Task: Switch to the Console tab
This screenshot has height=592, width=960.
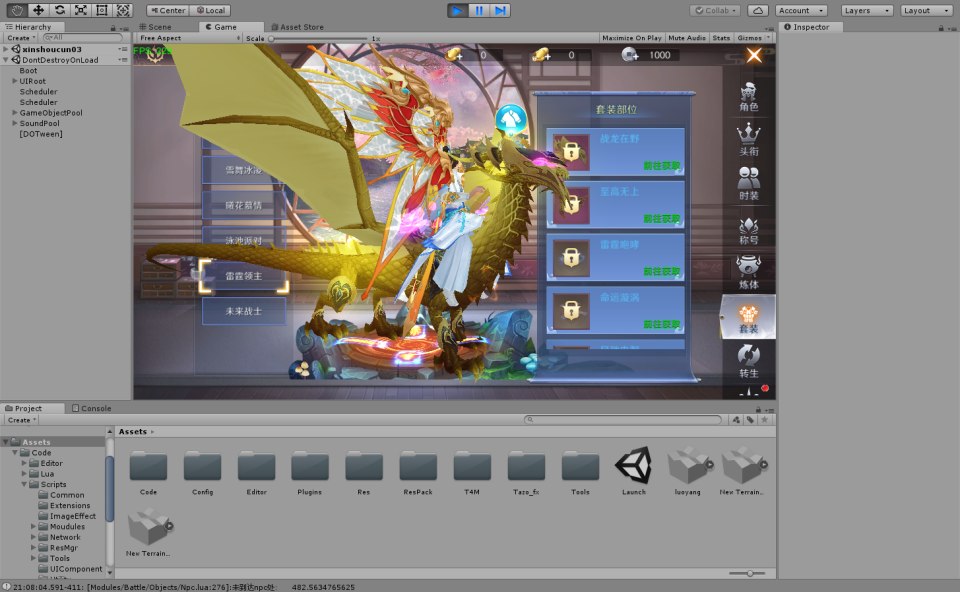Action: pos(91,408)
